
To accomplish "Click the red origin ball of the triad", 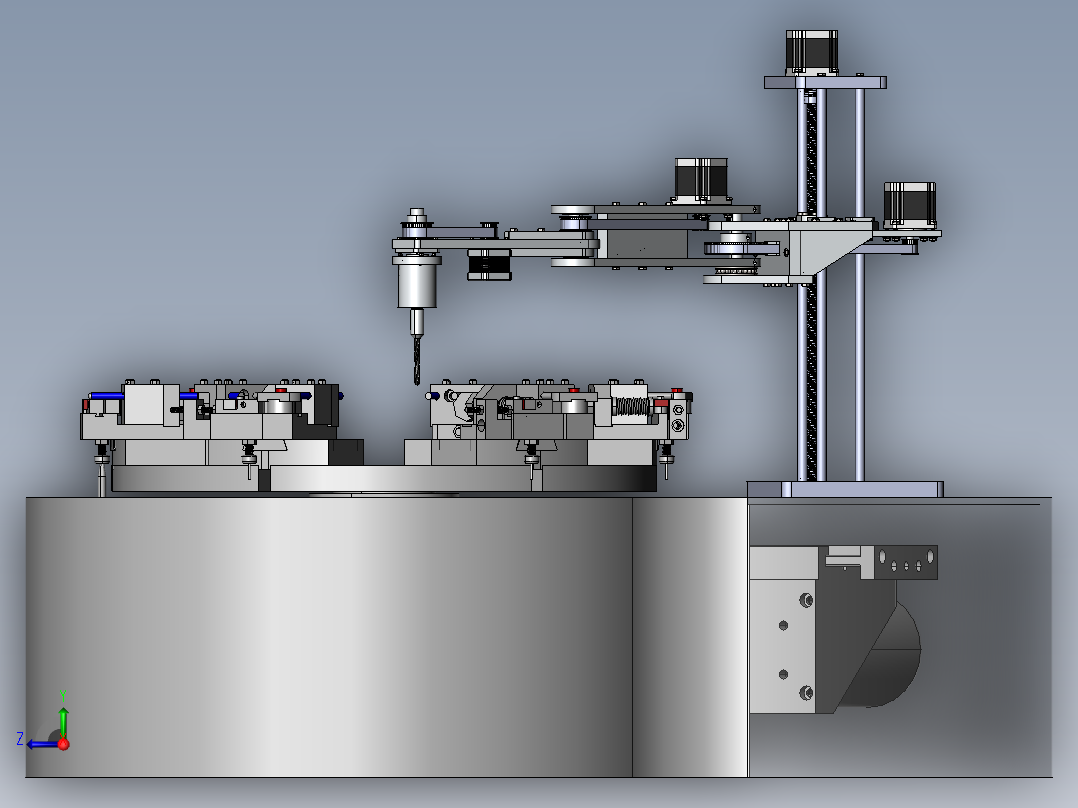I will point(64,744).
